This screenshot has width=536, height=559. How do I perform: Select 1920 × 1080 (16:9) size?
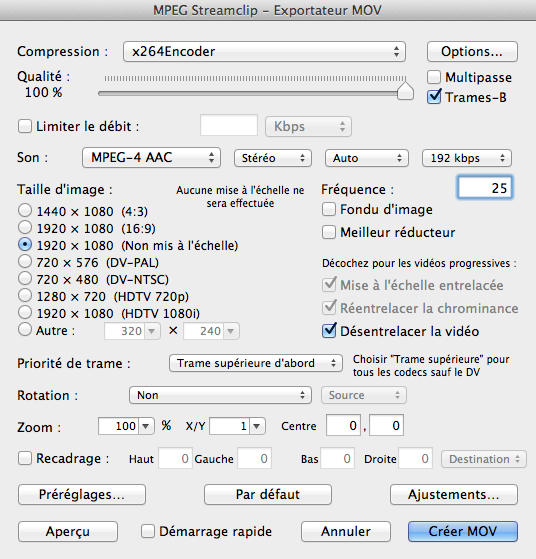(x=25, y=228)
